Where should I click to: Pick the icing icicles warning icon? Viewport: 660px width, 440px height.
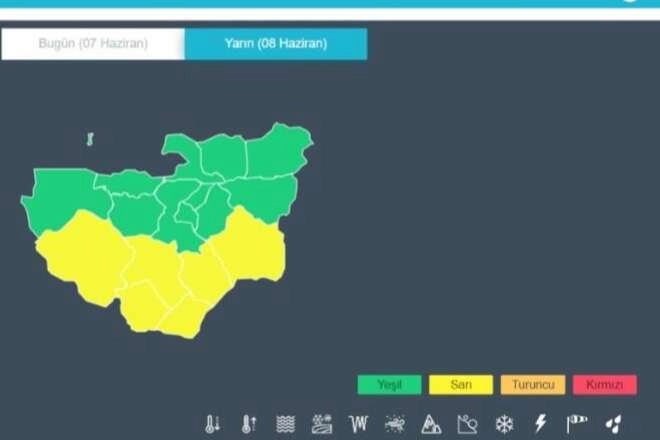(358, 424)
